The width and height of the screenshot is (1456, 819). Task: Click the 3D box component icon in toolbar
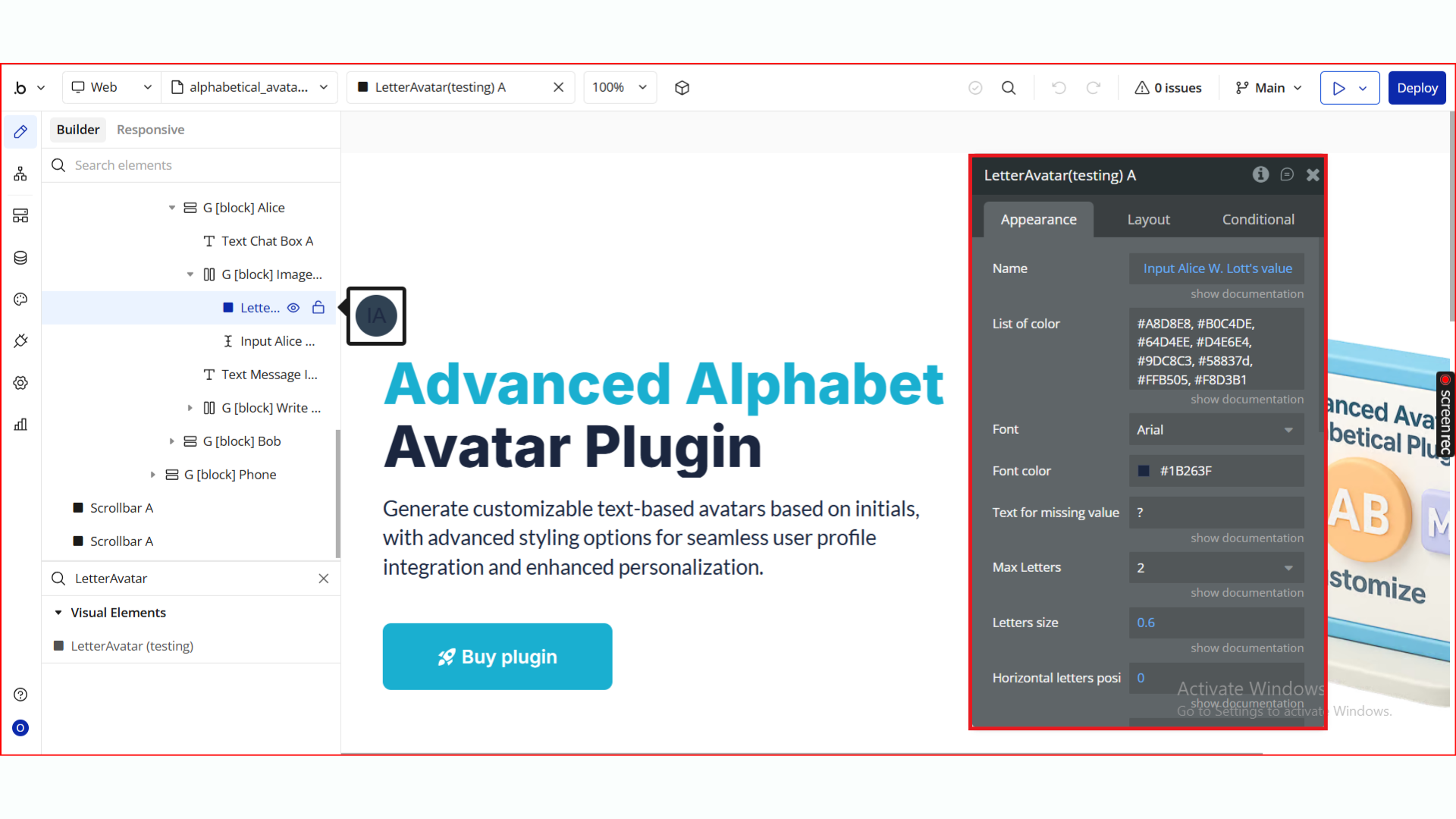click(682, 88)
